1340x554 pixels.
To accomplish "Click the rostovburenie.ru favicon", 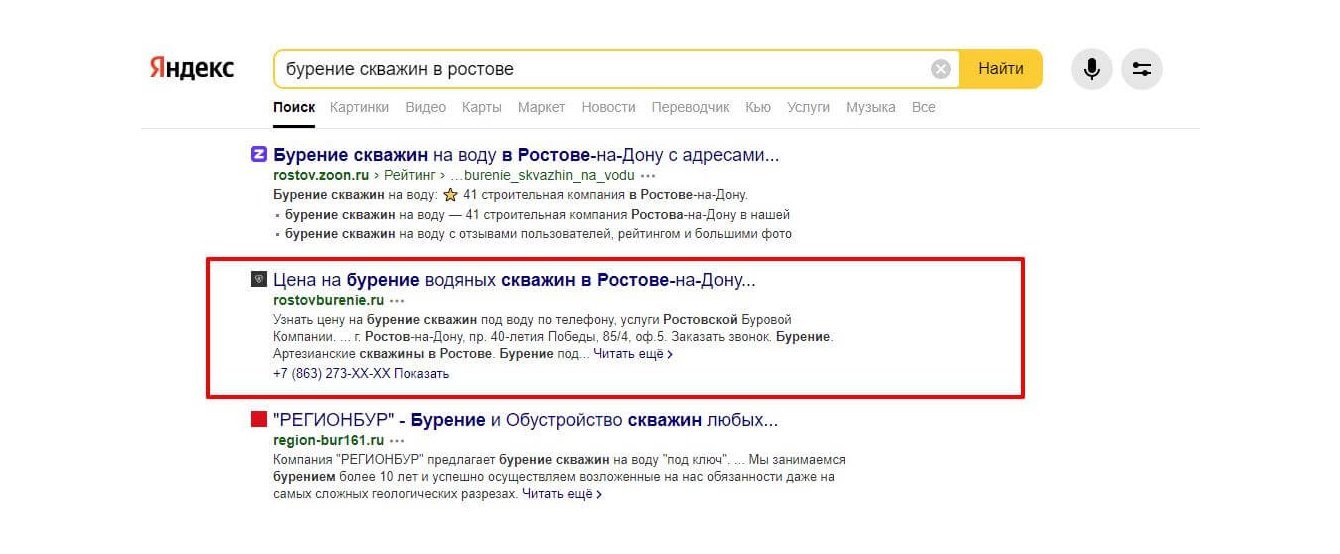I will point(258,280).
